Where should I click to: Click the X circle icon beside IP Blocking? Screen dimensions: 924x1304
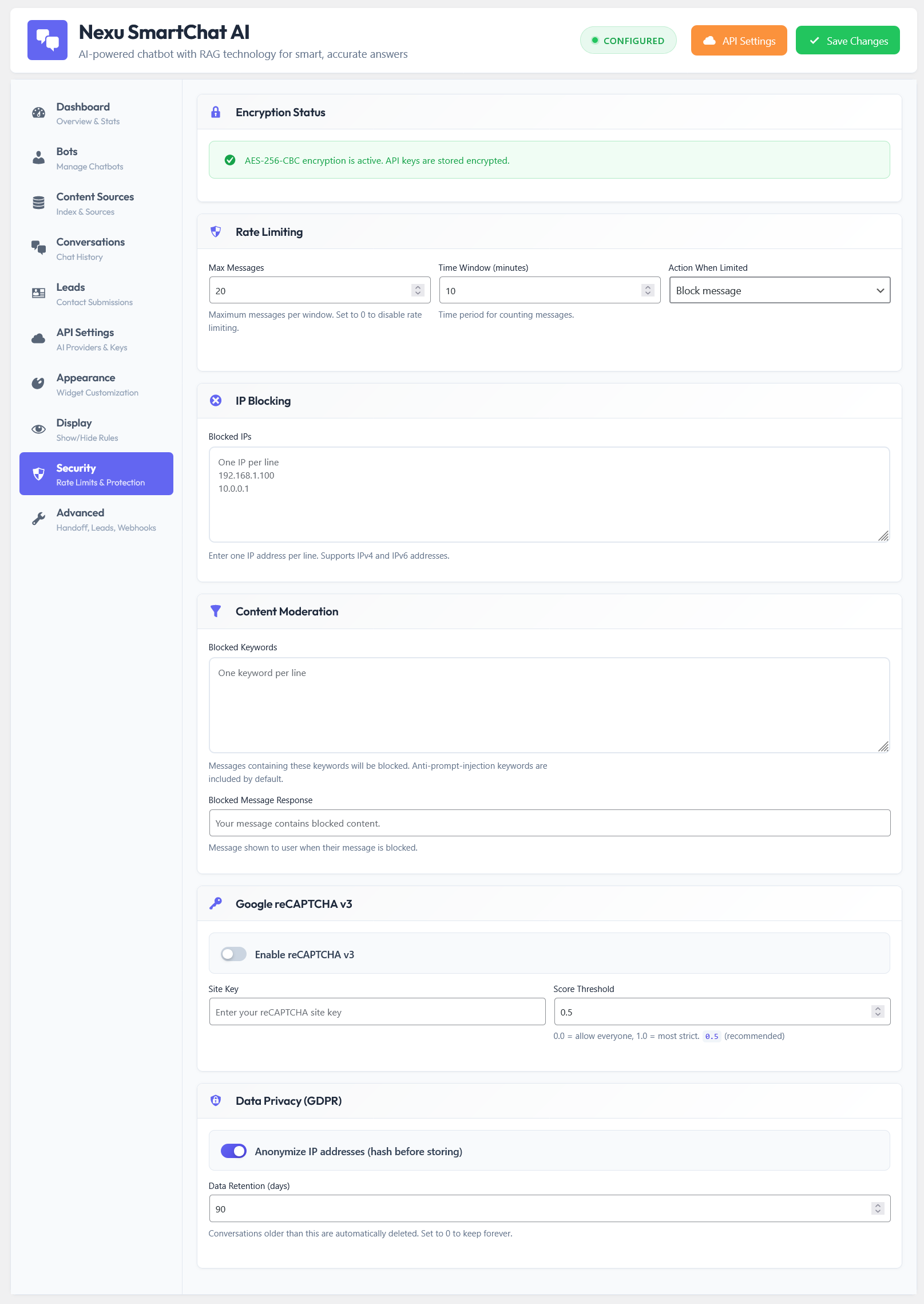[216, 401]
